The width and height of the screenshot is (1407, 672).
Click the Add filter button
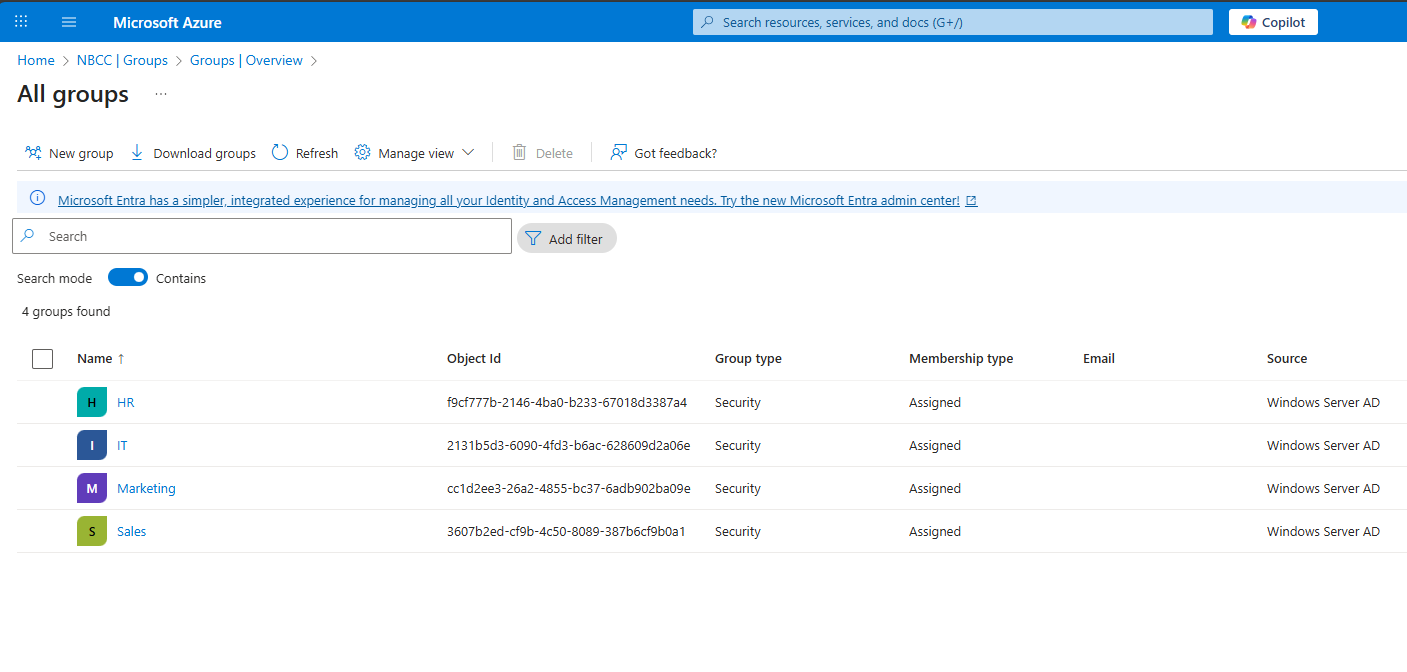[x=566, y=238]
